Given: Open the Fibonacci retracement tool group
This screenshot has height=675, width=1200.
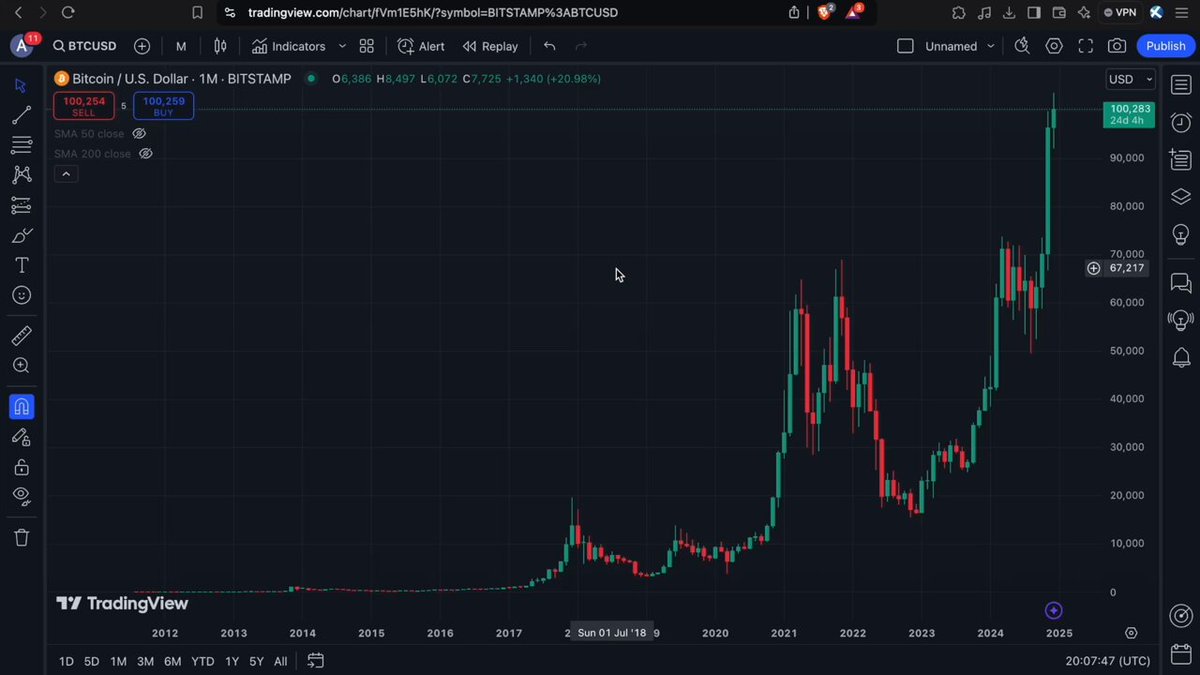Looking at the screenshot, I should [21, 146].
